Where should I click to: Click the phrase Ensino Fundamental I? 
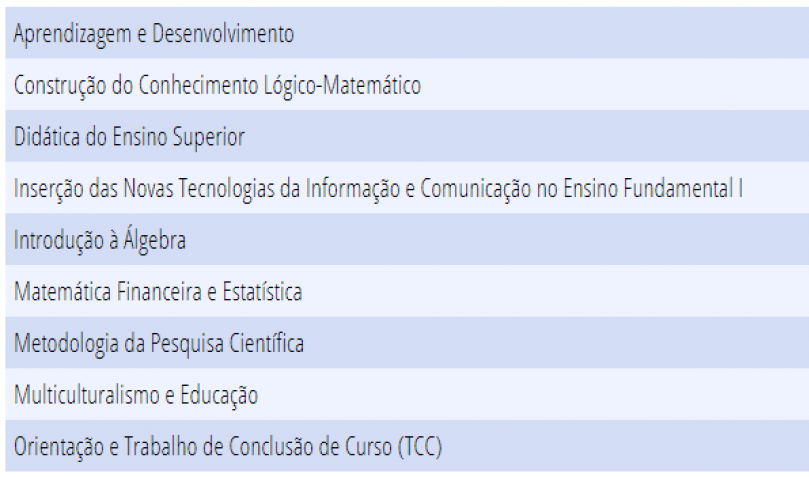(653, 188)
